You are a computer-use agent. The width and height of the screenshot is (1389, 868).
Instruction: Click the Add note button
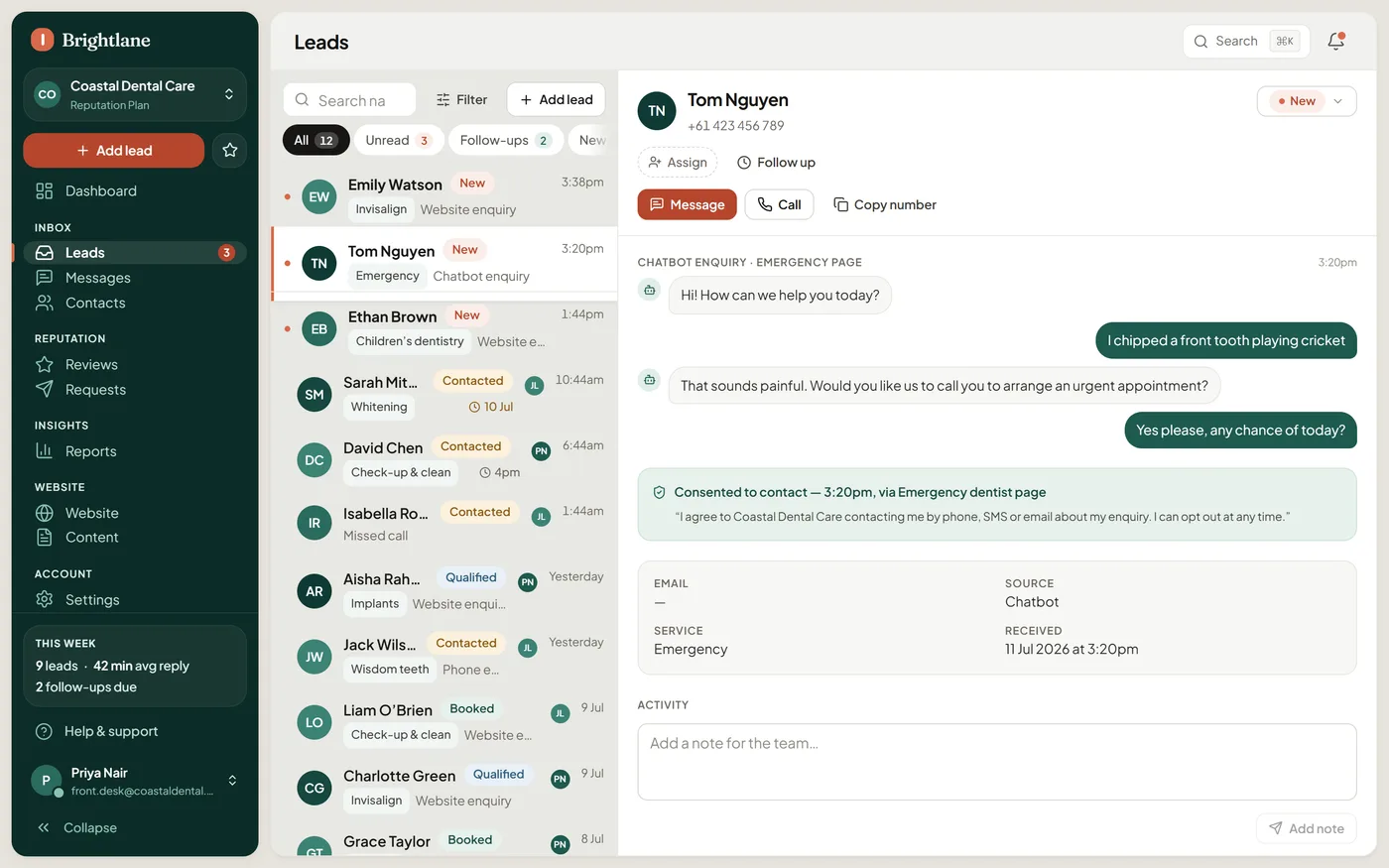tap(1307, 828)
